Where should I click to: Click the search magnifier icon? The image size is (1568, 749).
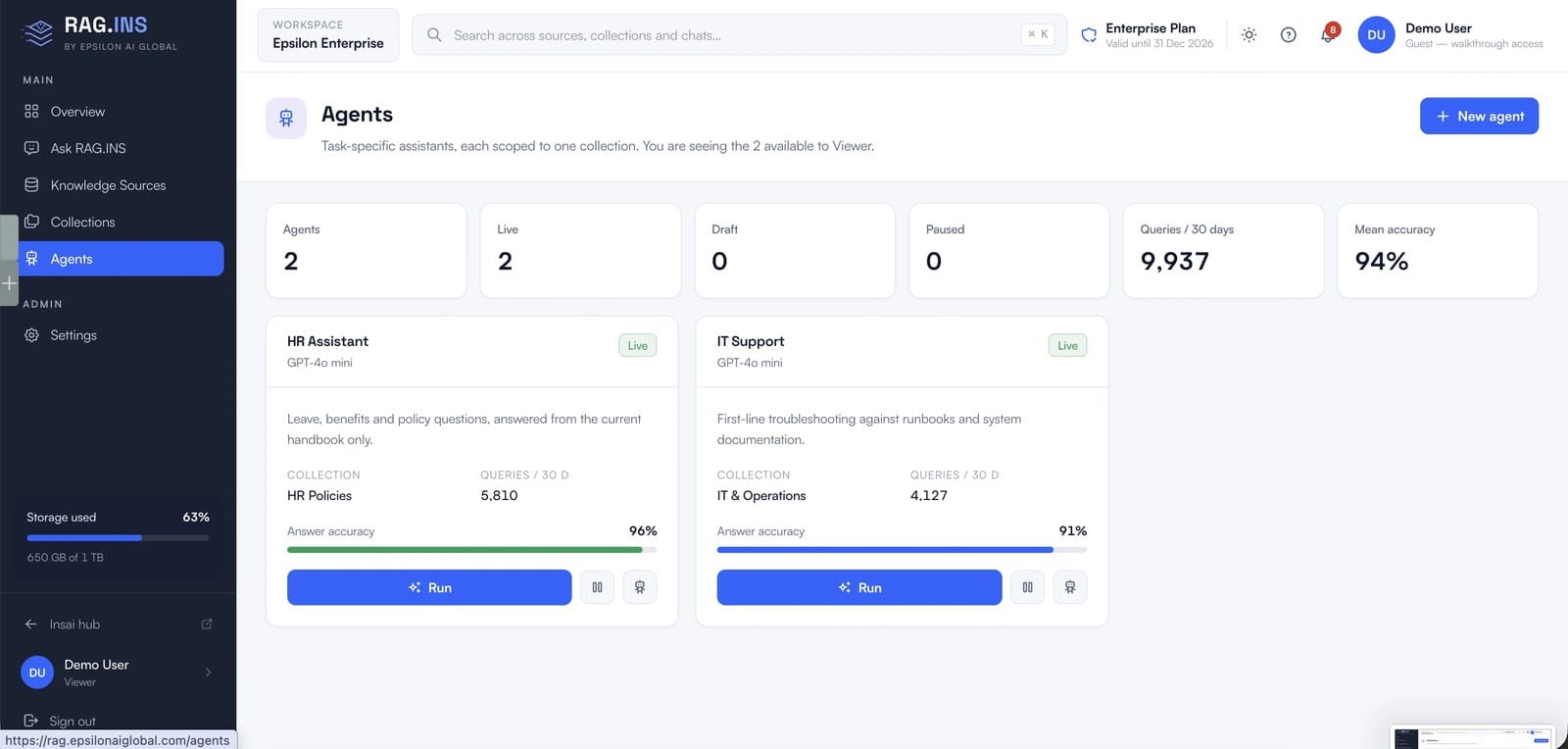pos(434,35)
